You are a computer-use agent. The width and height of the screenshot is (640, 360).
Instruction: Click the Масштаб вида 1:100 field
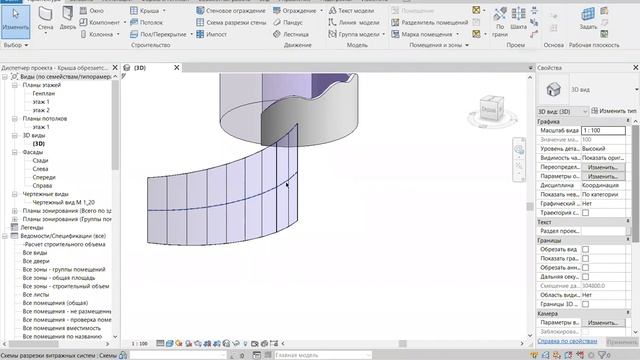pyautogui.click(x=603, y=131)
